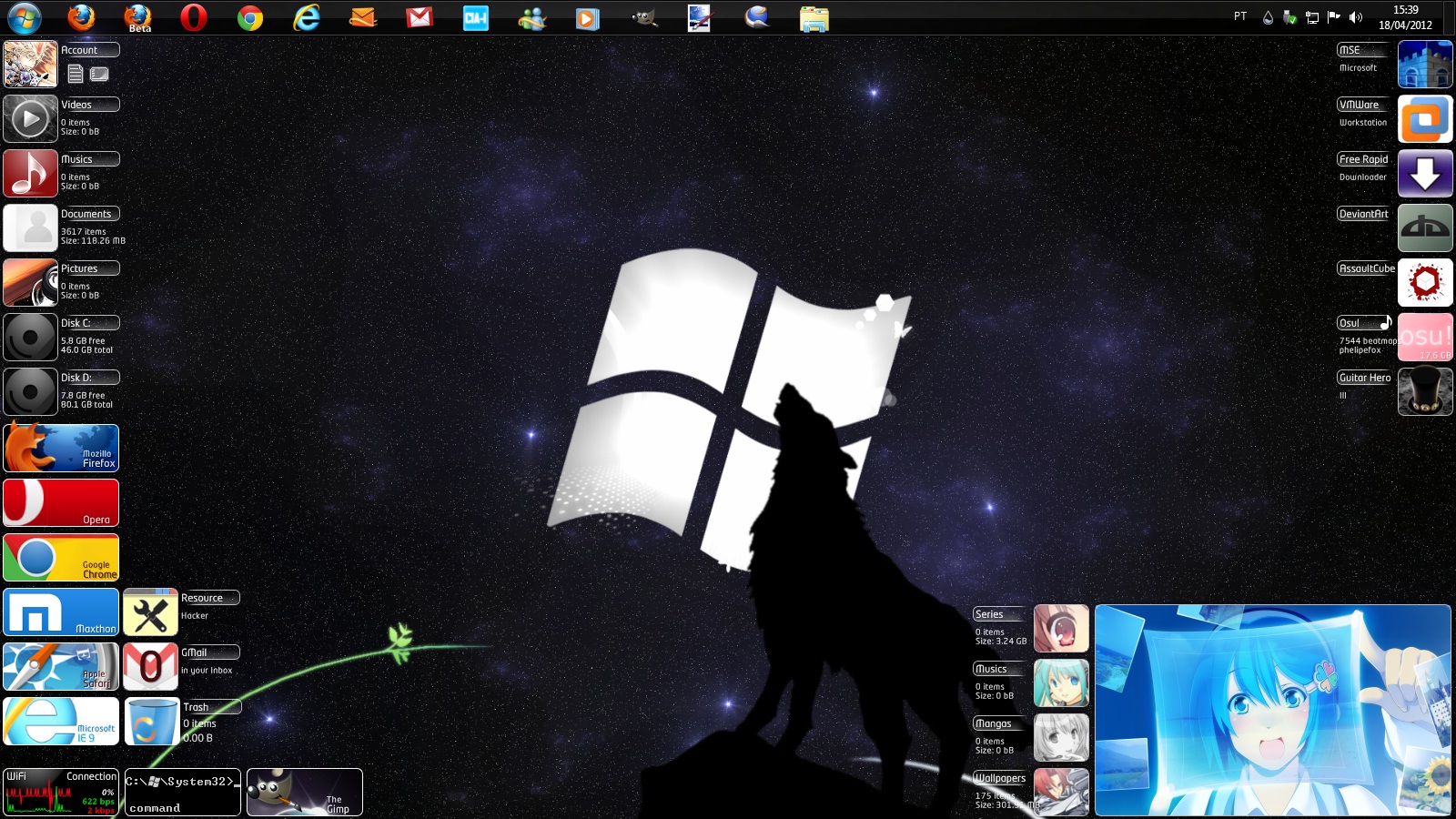Click the Series label

pos(989,614)
